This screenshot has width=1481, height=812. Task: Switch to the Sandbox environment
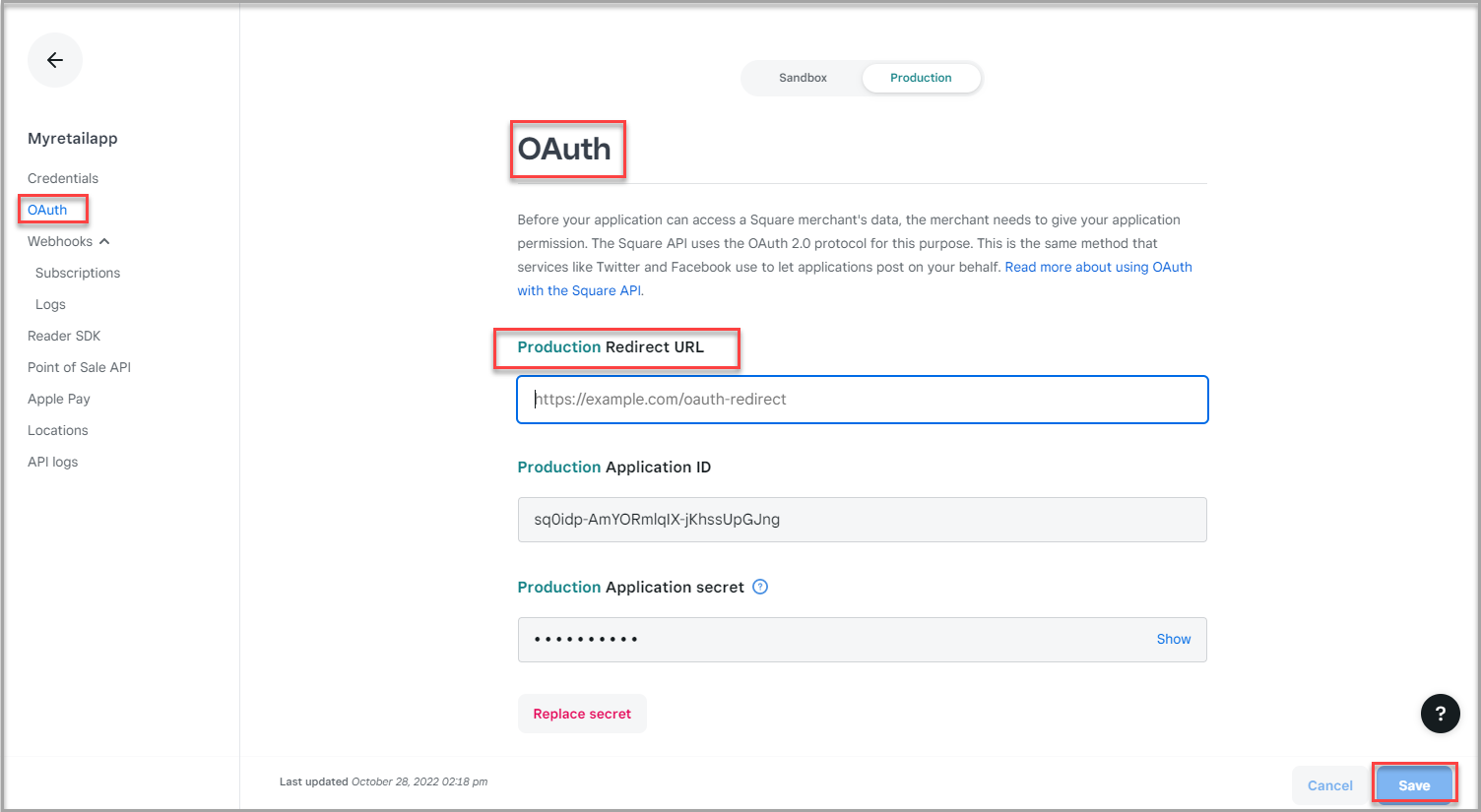click(x=803, y=78)
